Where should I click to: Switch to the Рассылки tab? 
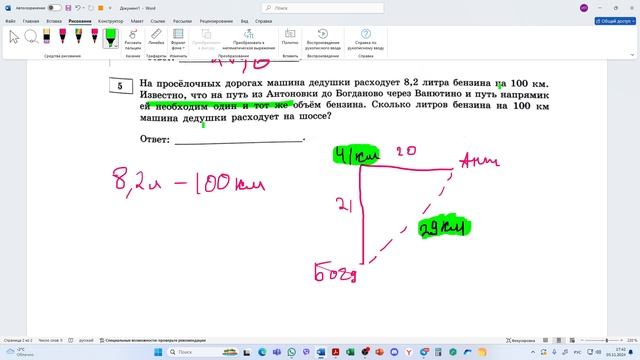coord(182,21)
